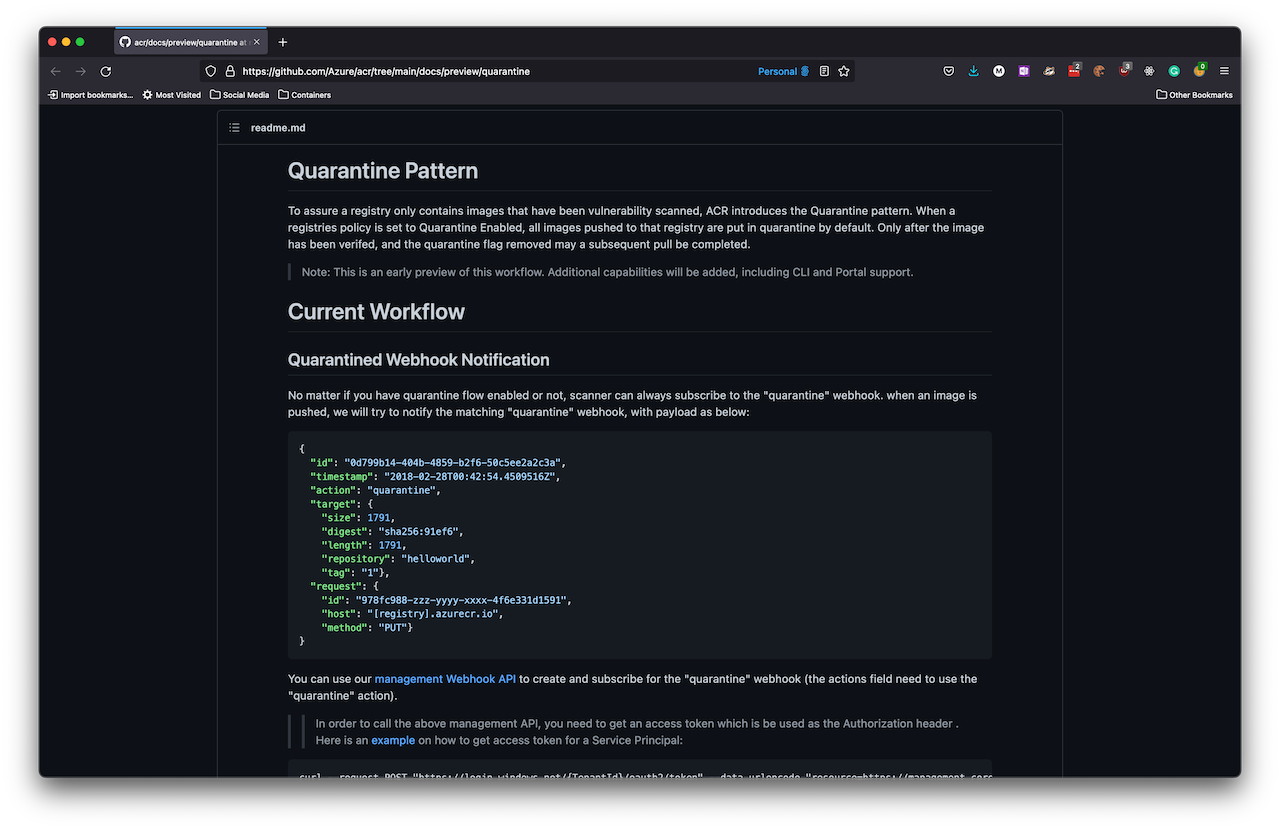Screen dimensions: 1280x829
Task: Open the Containers bookmarks folder
Action: pos(305,95)
